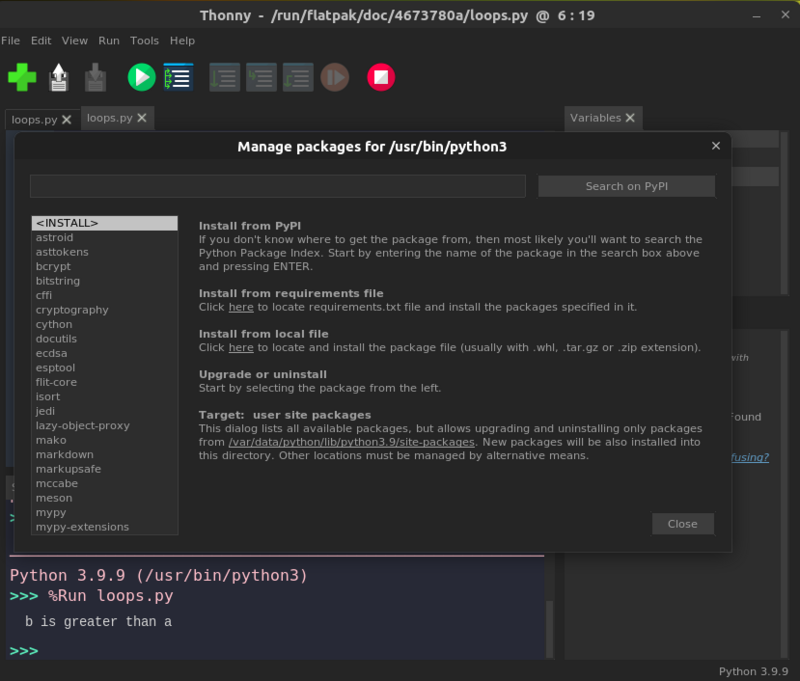This screenshot has width=800, height=681.
Task: Select the Step over icon
Action: (224, 77)
